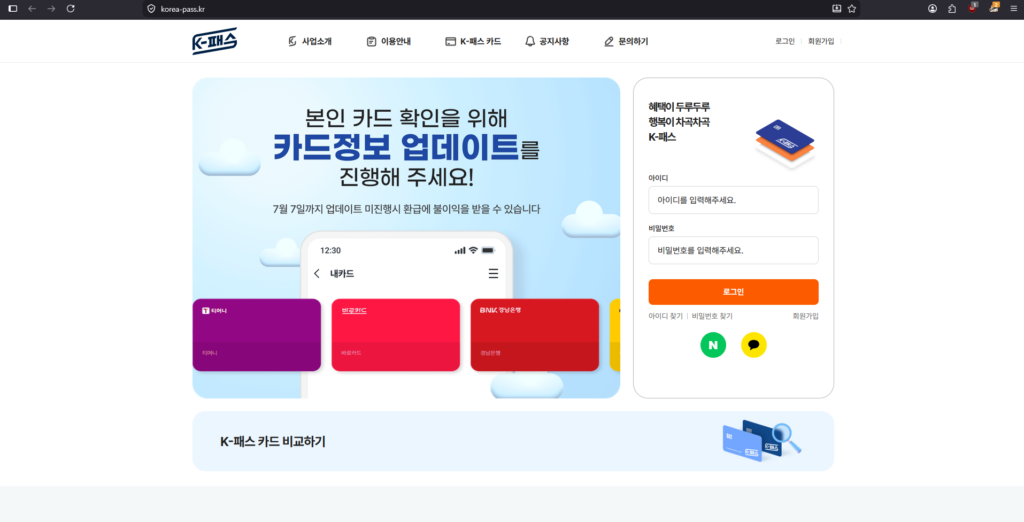Click the 비밀번호 찾기 link

(x=712, y=316)
